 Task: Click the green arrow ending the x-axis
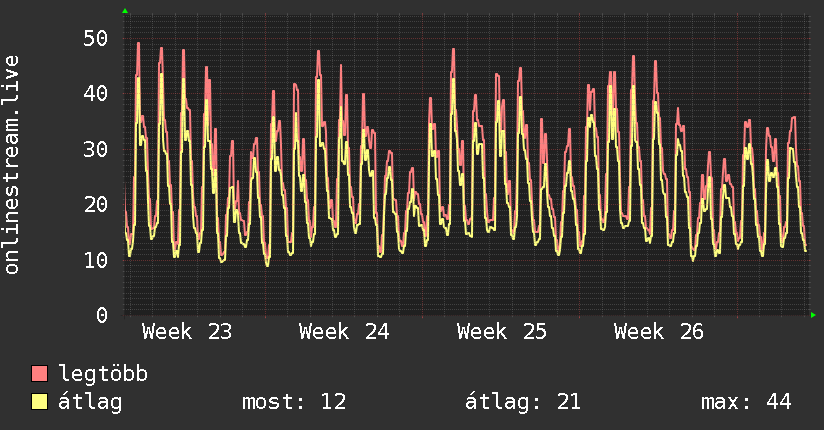(x=813, y=315)
